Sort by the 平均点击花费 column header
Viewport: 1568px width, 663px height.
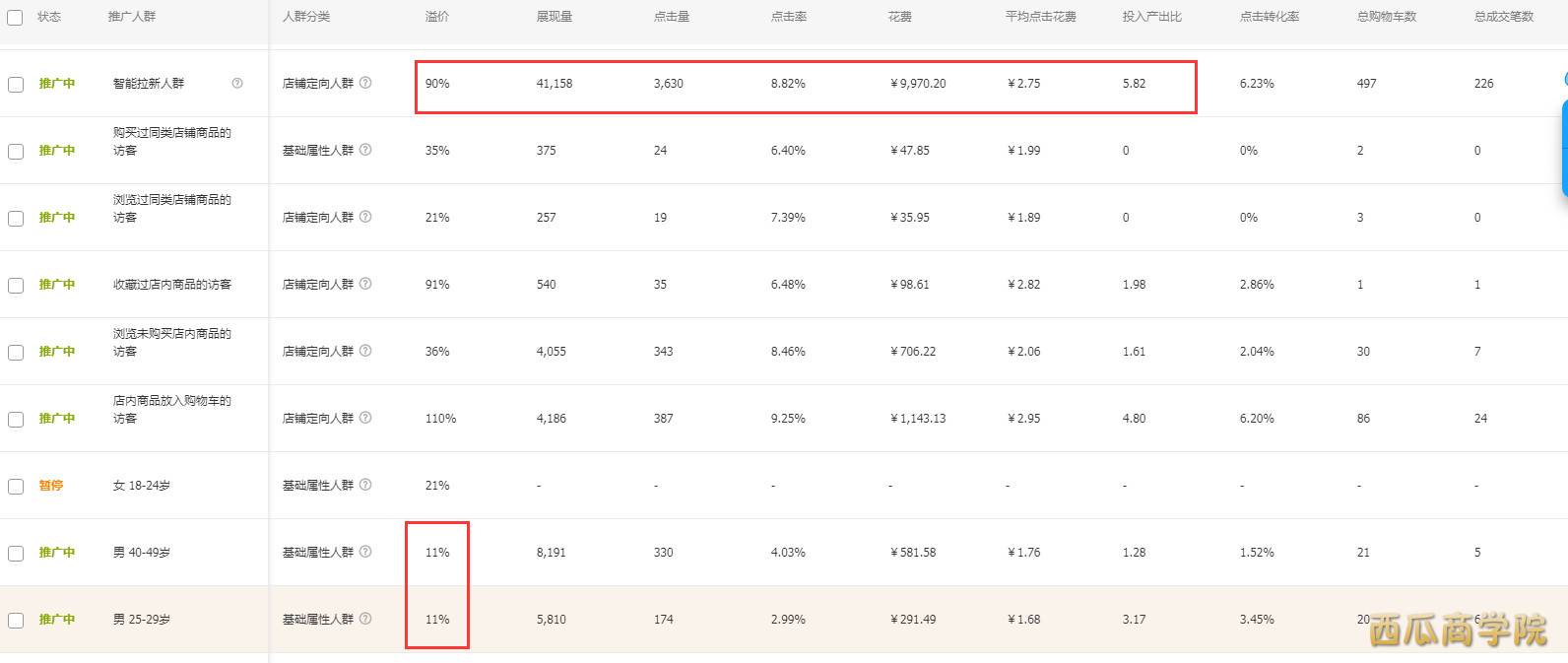pyautogui.click(x=1041, y=17)
